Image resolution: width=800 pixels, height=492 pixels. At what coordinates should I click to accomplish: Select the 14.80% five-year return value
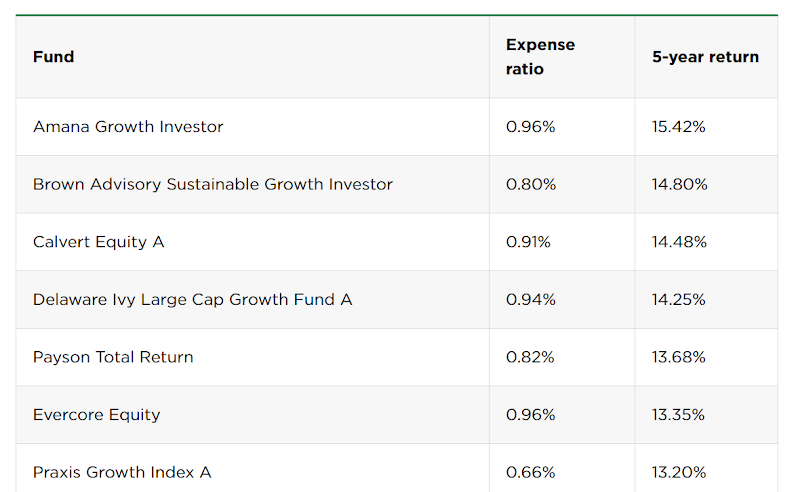coord(679,184)
